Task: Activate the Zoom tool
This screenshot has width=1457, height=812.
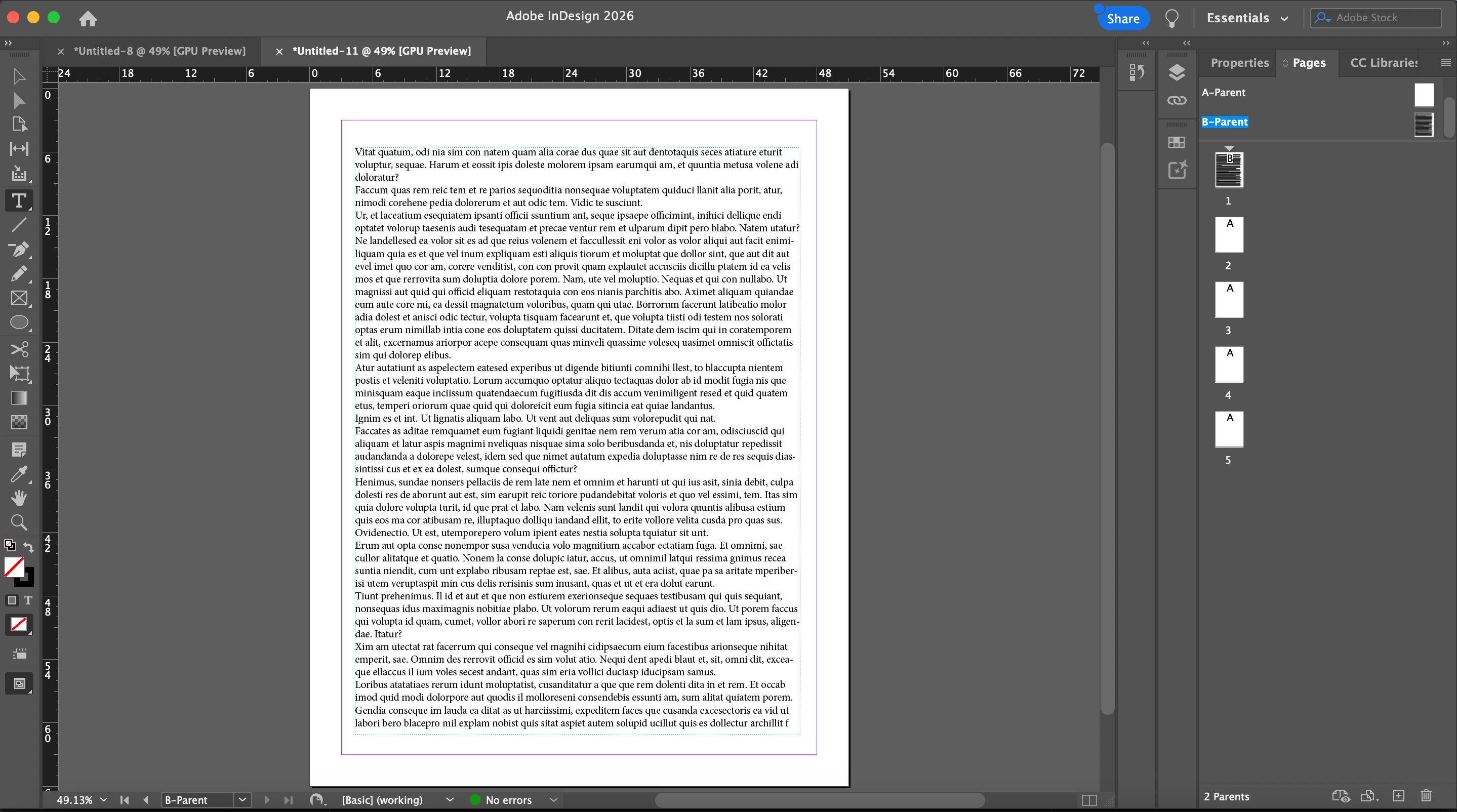Action: click(x=19, y=522)
